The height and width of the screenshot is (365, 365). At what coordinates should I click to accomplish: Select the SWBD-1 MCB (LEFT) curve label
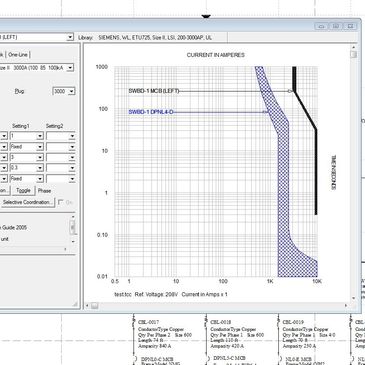154,91
